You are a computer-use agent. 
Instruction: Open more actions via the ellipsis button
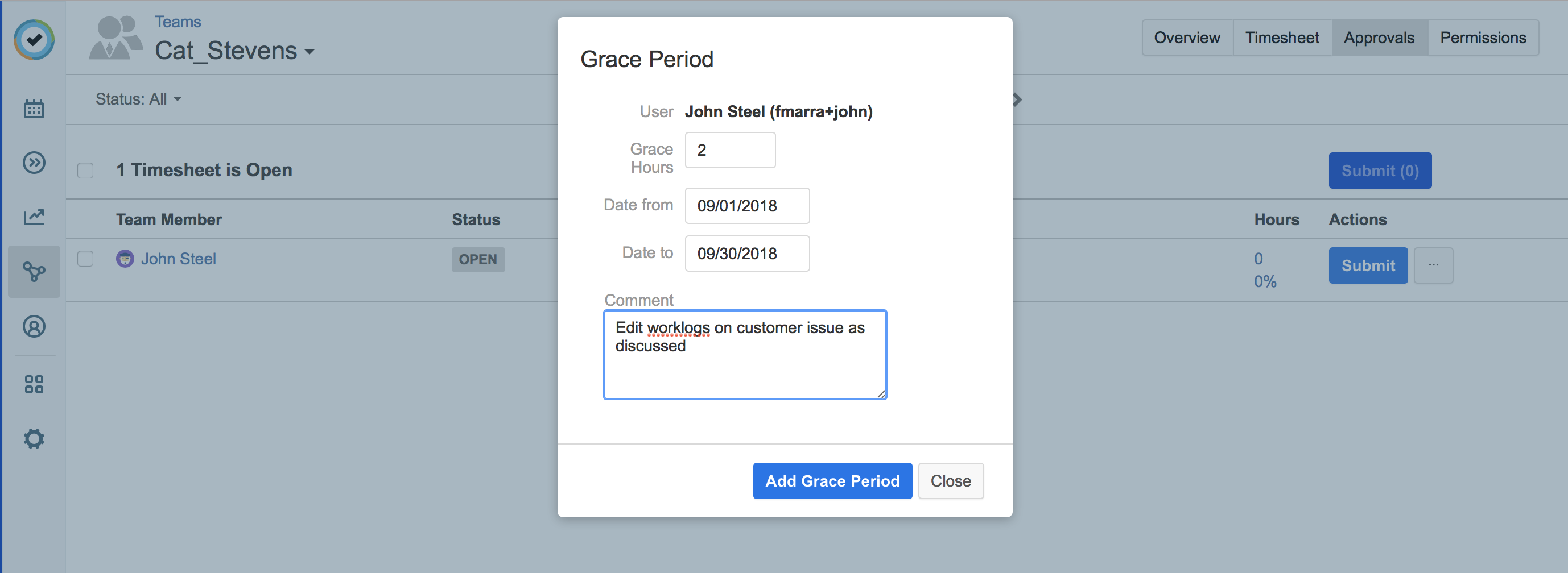tap(1434, 265)
